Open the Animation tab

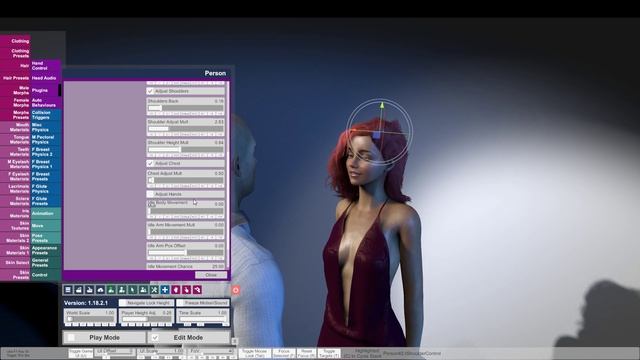pyautogui.click(x=46, y=213)
